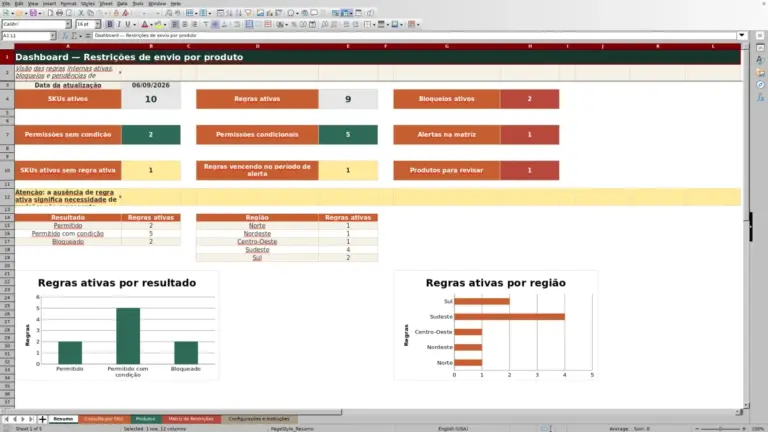Click the Format as Date icon

pyautogui.click(x=312, y=24)
